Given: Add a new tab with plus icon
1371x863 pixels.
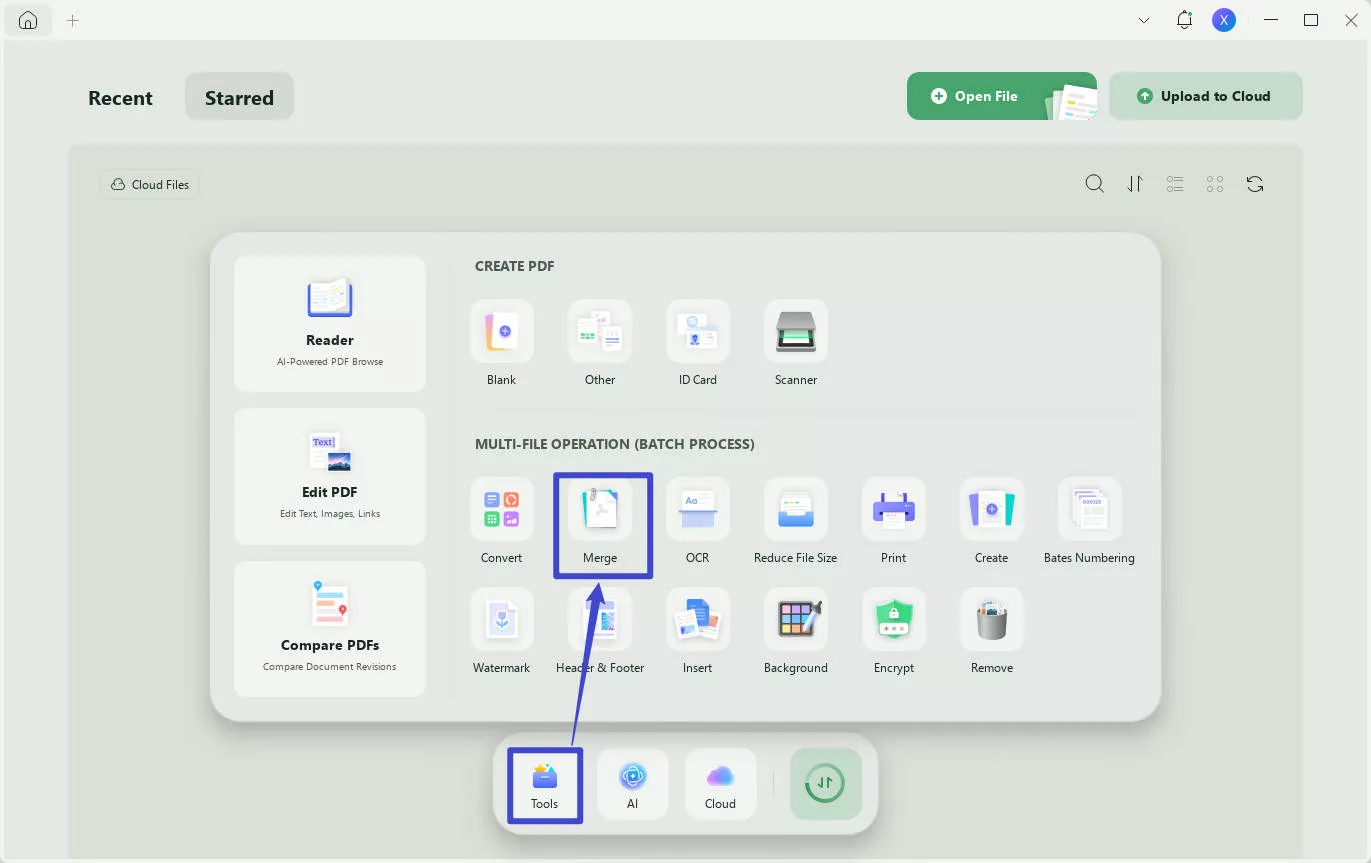Looking at the screenshot, I should 73,20.
